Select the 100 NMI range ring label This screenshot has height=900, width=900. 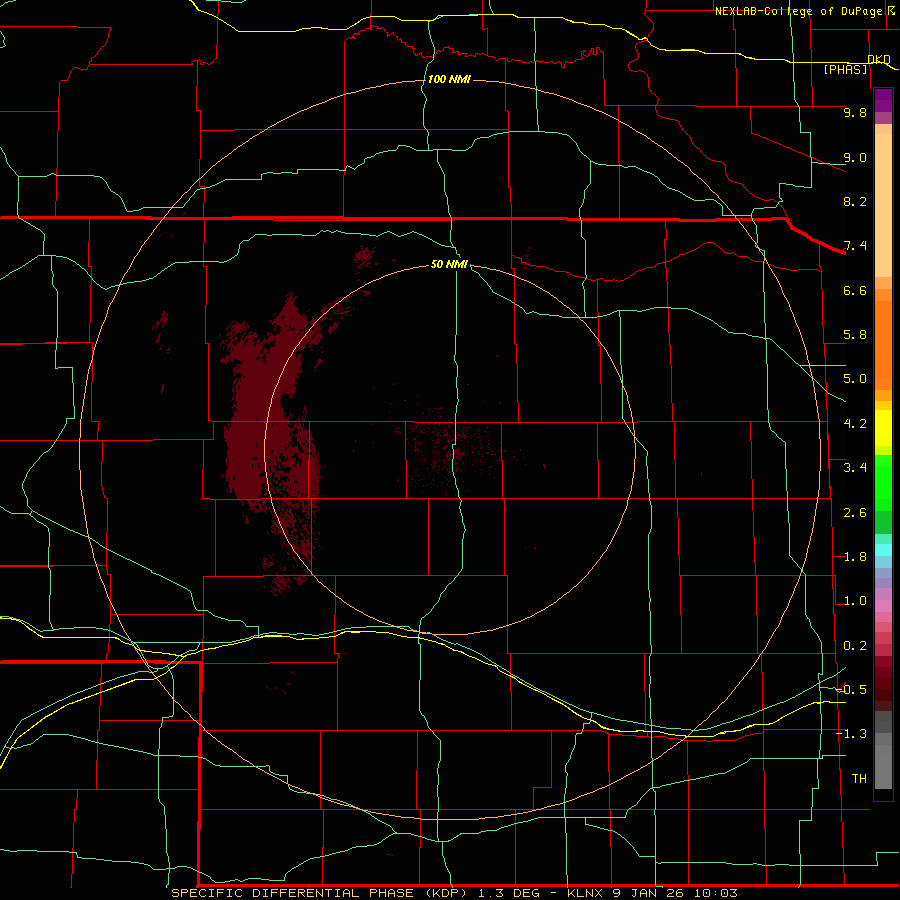449,79
